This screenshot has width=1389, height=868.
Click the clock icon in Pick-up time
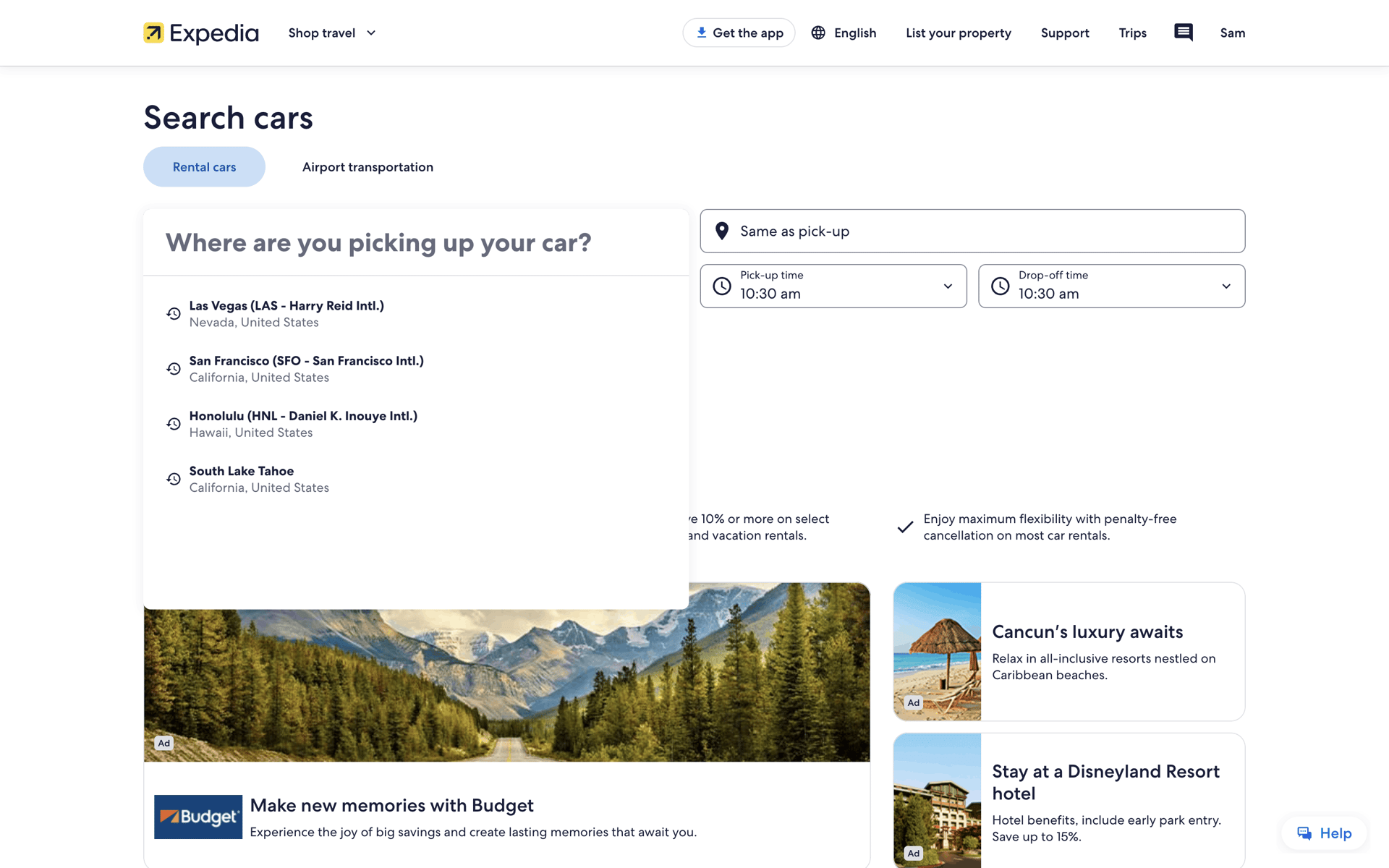(722, 286)
